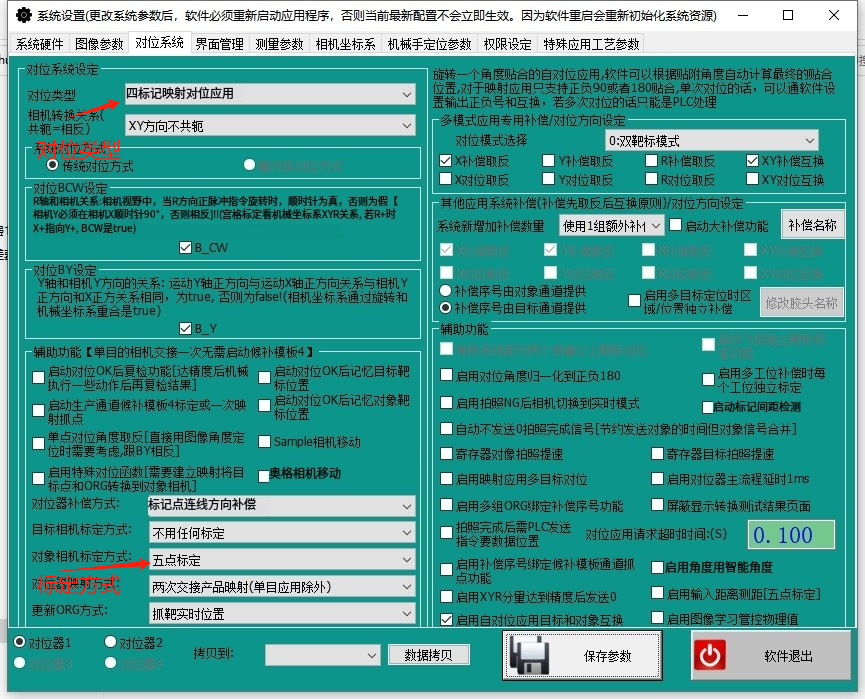
Task: Toggle the B_CW checkbox
Action: click(x=185, y=247)
